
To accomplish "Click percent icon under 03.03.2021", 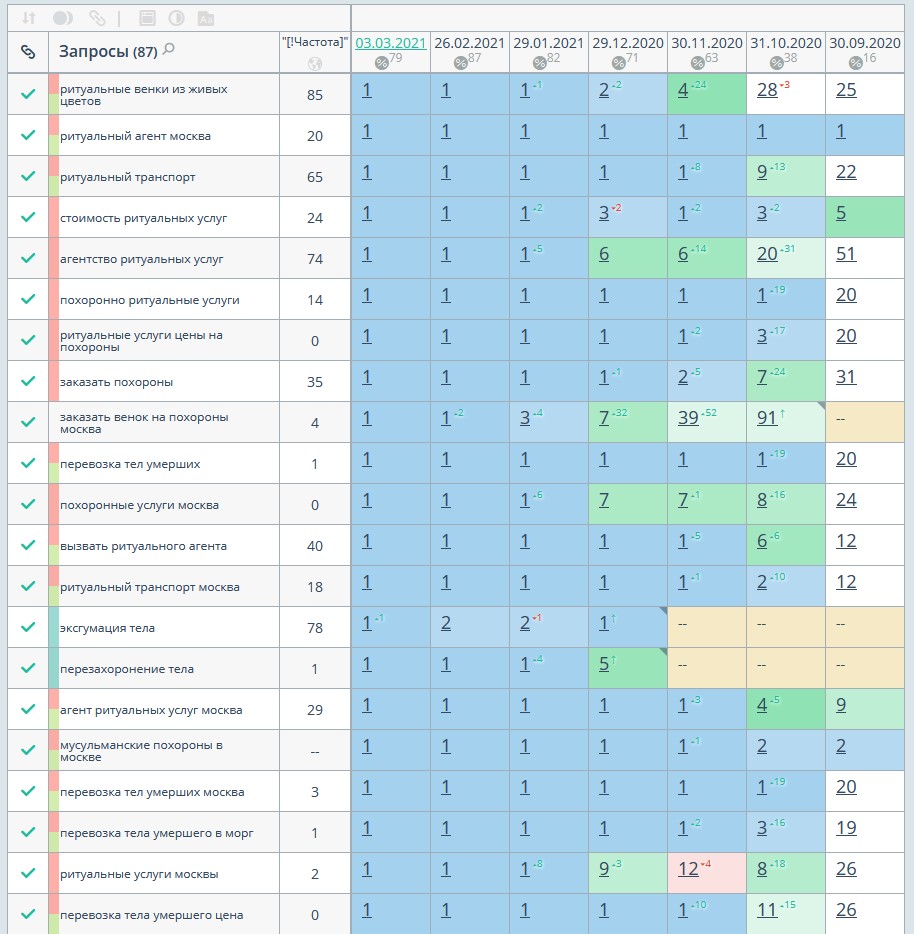I will tap(381, 63).
